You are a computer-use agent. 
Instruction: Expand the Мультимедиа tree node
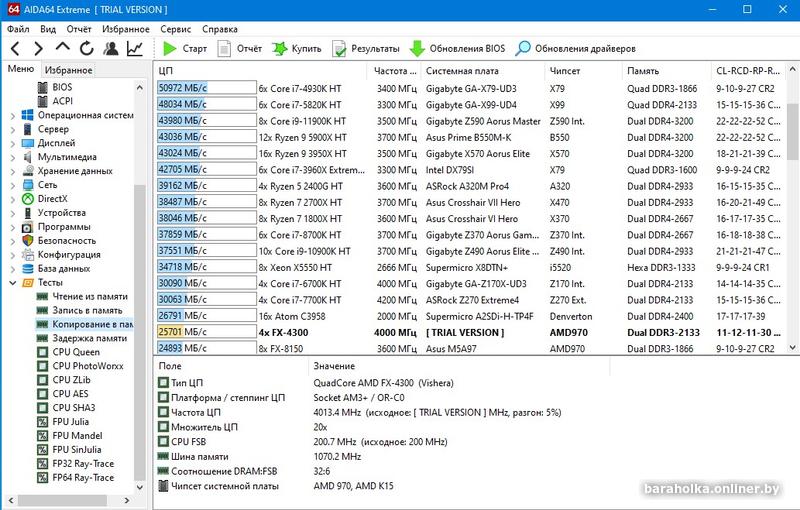pos(13,158)
